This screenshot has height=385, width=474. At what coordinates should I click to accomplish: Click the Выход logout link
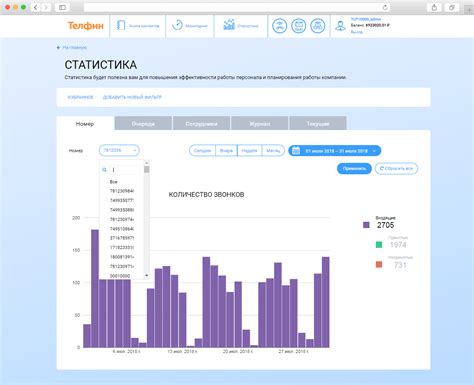(357, 32)
